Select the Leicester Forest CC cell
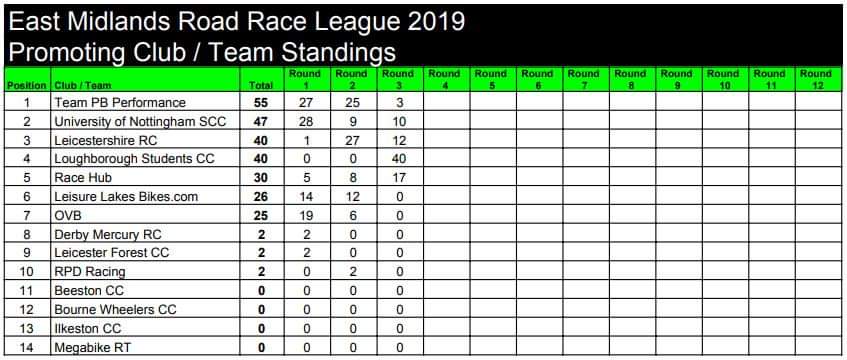The height and width of the screenshot is (360, 847). point(145,252)
